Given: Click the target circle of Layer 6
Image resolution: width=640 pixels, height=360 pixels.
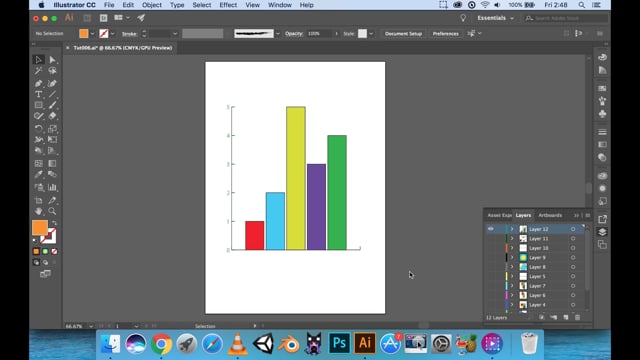Looking at the screenshot, I should 573,295.
